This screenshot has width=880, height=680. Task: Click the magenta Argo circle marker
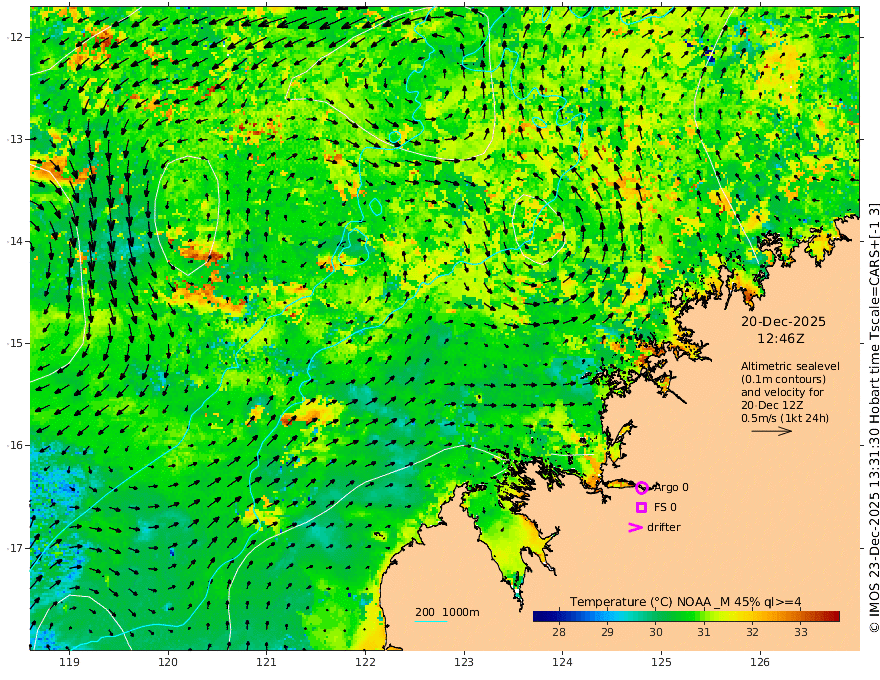point(642,488)
